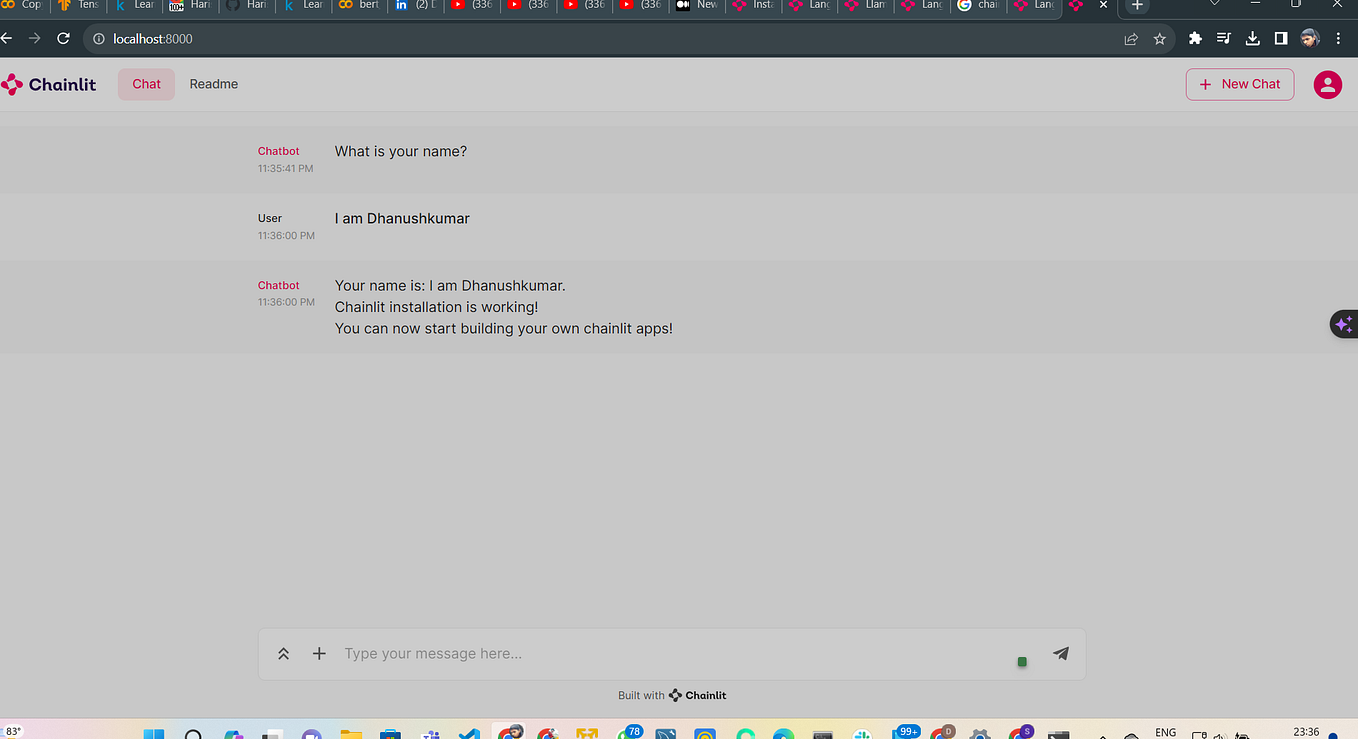The height and width of the screenshot is (739, 1358).
Task: Click the new tab plus button
Action: pyautogui.click(x=1136, y=6)
